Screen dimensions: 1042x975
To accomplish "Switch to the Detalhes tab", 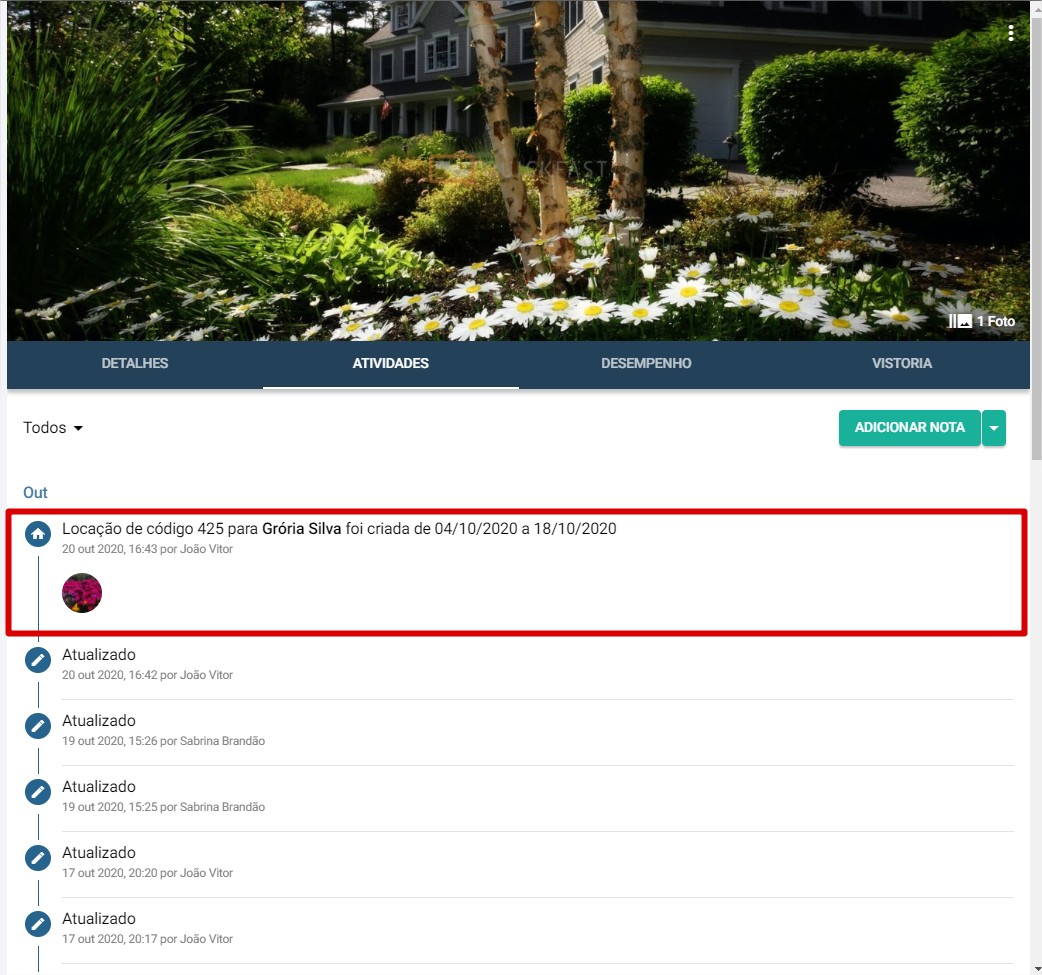I will [x=135, y=364].
